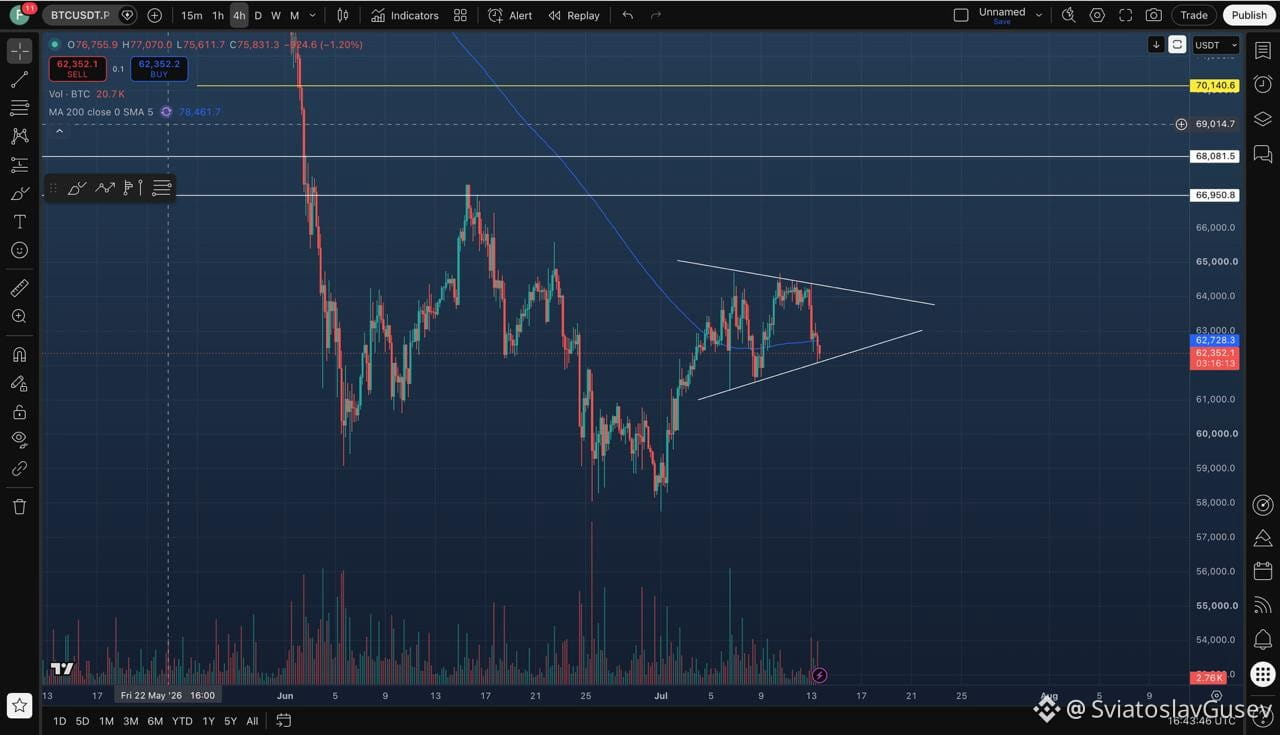
Task: Undo the last chart action
Action: 627,15
